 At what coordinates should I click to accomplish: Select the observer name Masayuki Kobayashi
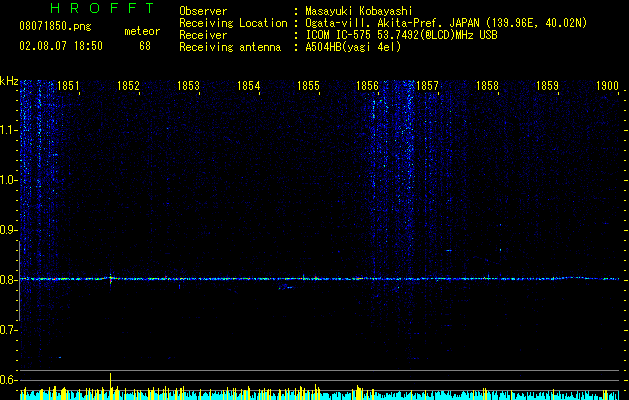(359, 11)
